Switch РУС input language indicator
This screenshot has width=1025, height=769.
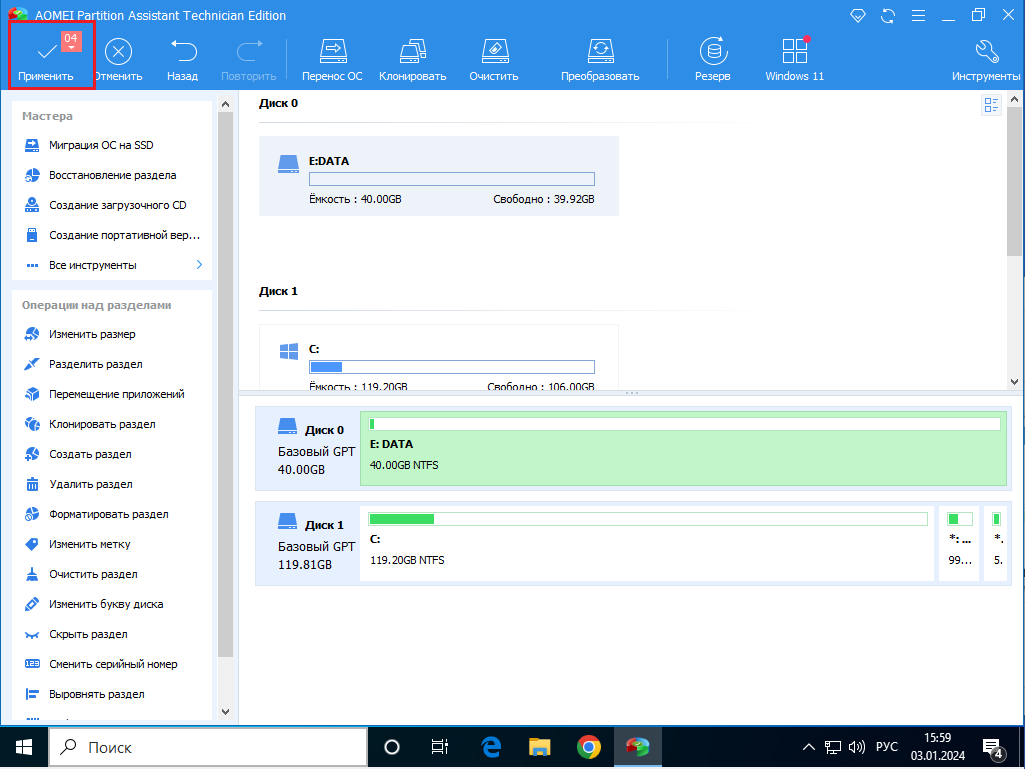tap(886, 747)
